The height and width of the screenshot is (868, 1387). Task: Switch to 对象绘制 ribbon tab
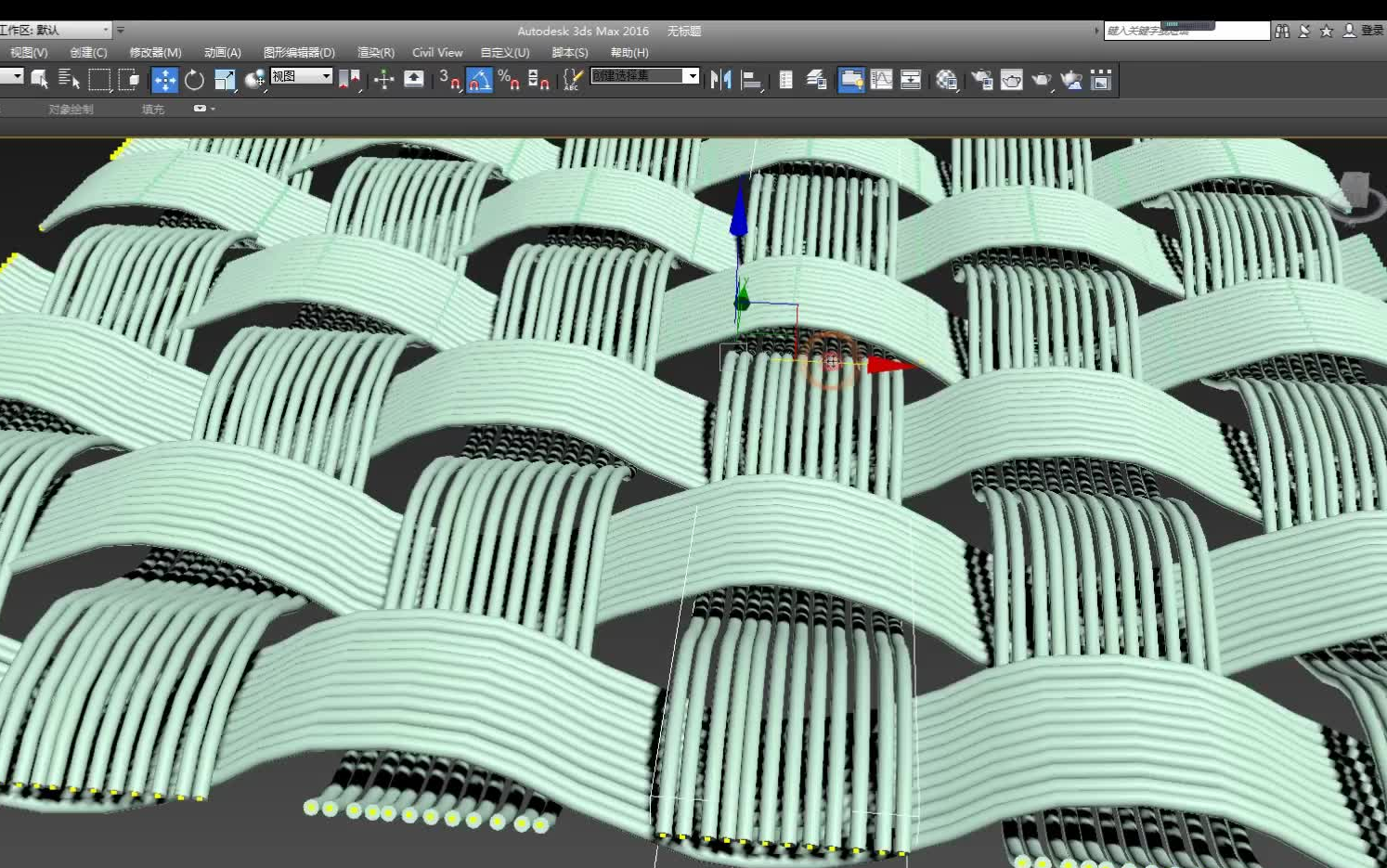coord(71,110)
